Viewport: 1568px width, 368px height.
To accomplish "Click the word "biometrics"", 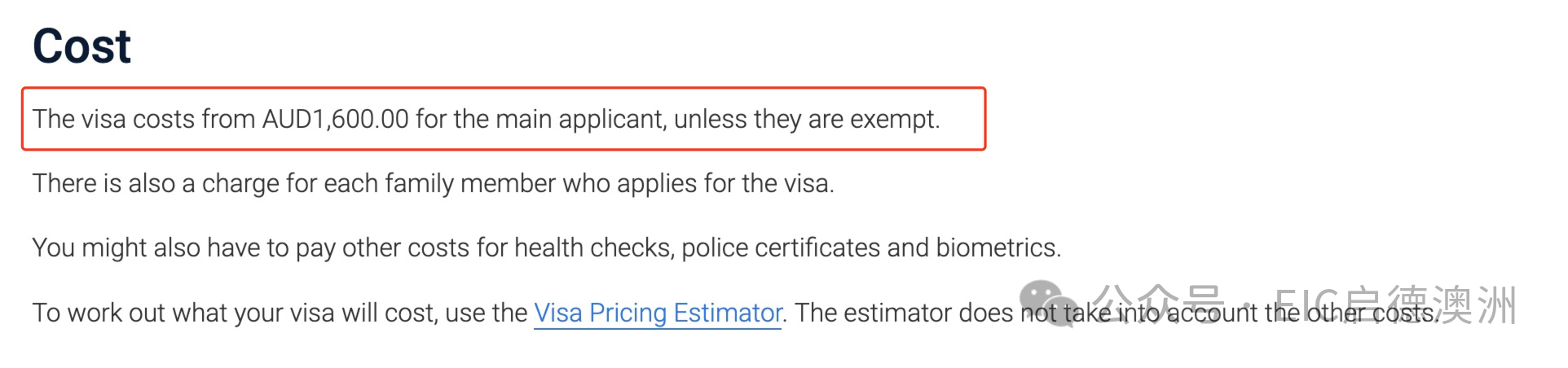I will (x=997, y=248).
